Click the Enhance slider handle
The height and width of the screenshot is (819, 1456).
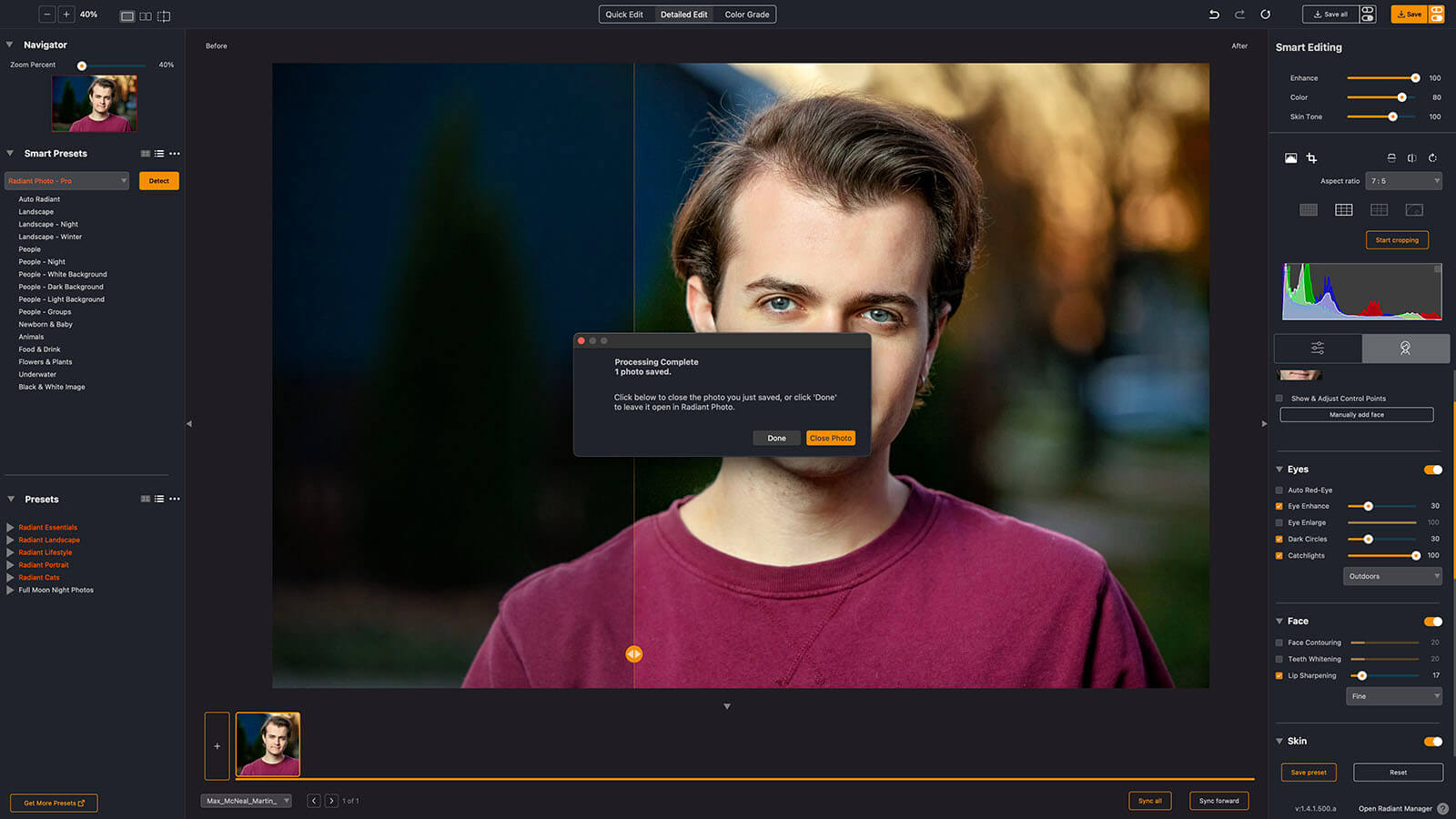1415,78
